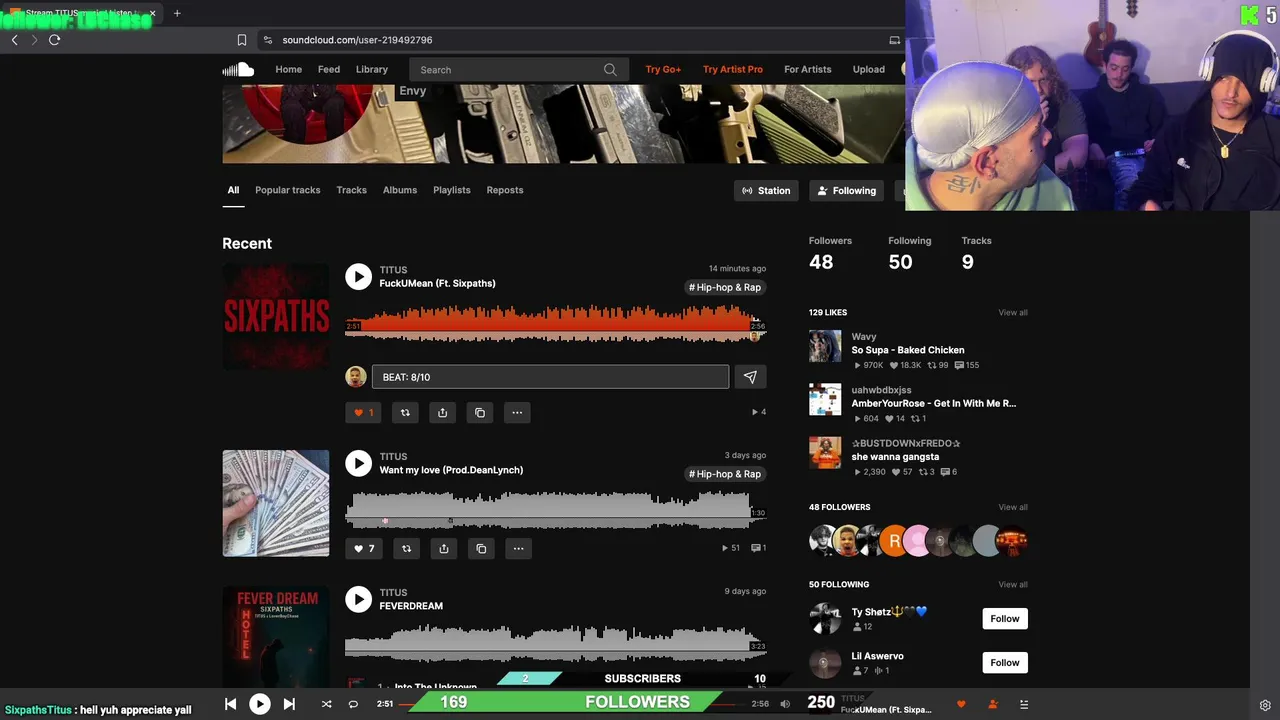Image resolution: width=1280 pixels, height=720 pixels.
Task: Go back with browser back arrow
Action: click(x=14, y=40)
